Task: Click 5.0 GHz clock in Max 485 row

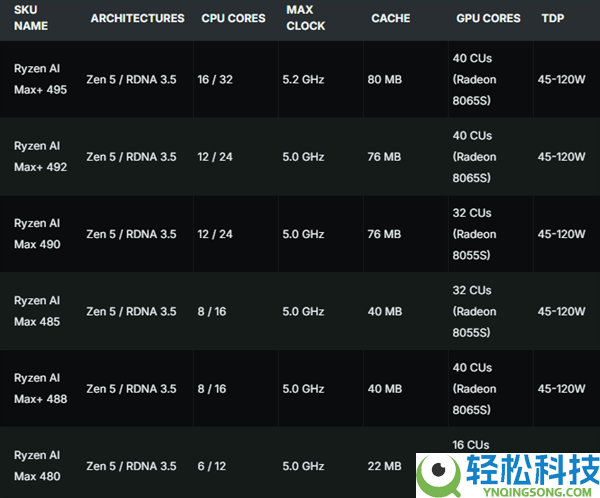Action: pyautogui.click(x=303, y=311)
